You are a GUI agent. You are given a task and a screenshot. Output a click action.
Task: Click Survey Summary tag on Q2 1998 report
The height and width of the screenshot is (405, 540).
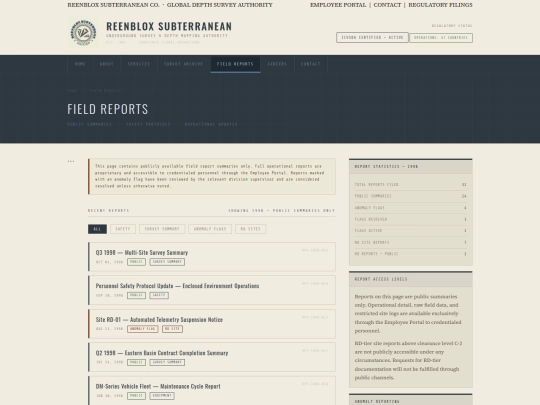pos(167,362)
